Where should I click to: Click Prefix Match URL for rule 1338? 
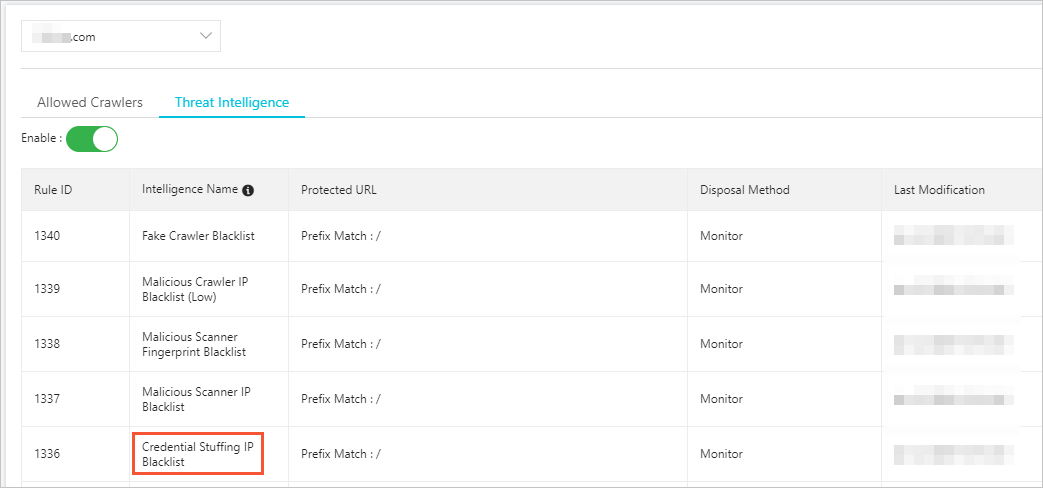click(341, 344)
